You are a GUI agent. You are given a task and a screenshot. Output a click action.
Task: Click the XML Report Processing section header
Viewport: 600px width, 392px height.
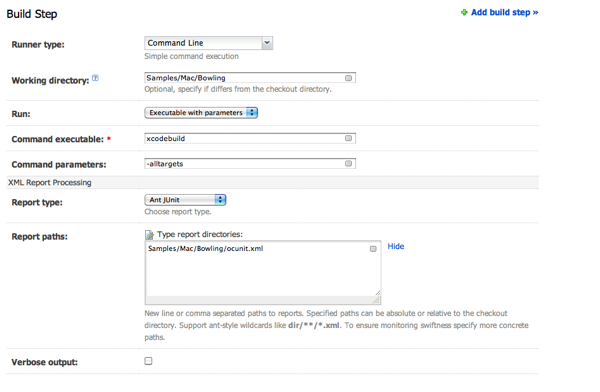point(272,183)
